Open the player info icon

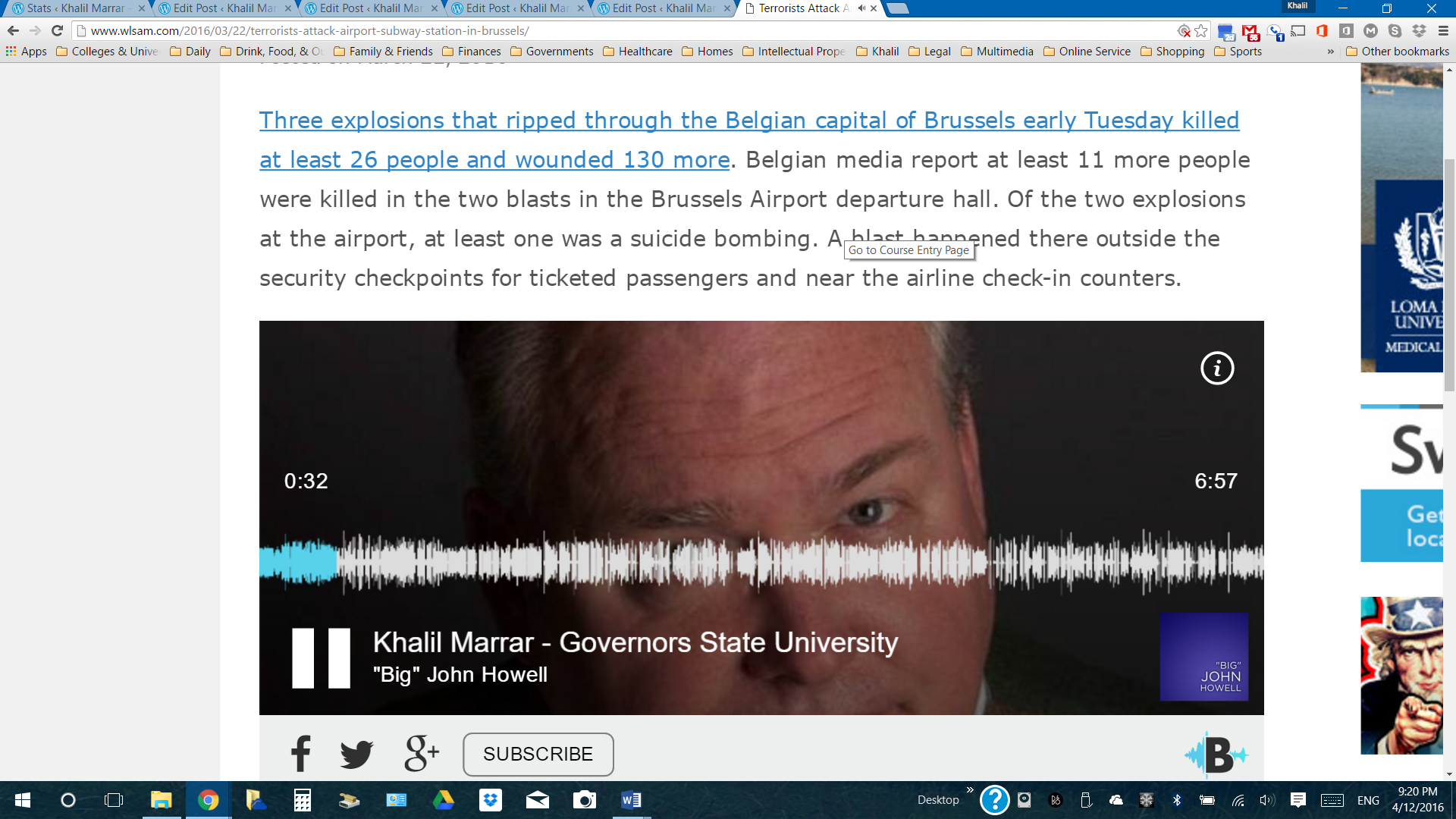pos(1216,369)
